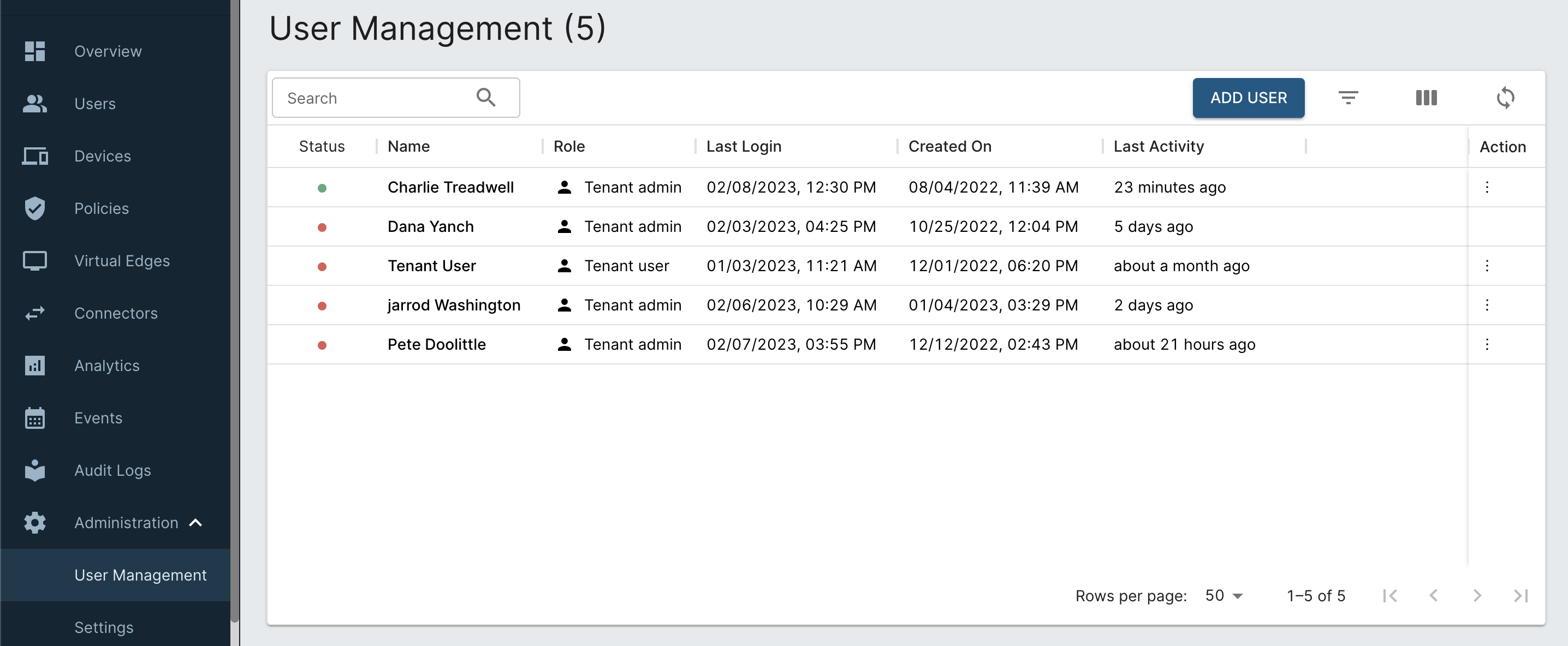Open Audit Logs in the sidebar
The image size is (1568, 646).
[x=112, y=470]
